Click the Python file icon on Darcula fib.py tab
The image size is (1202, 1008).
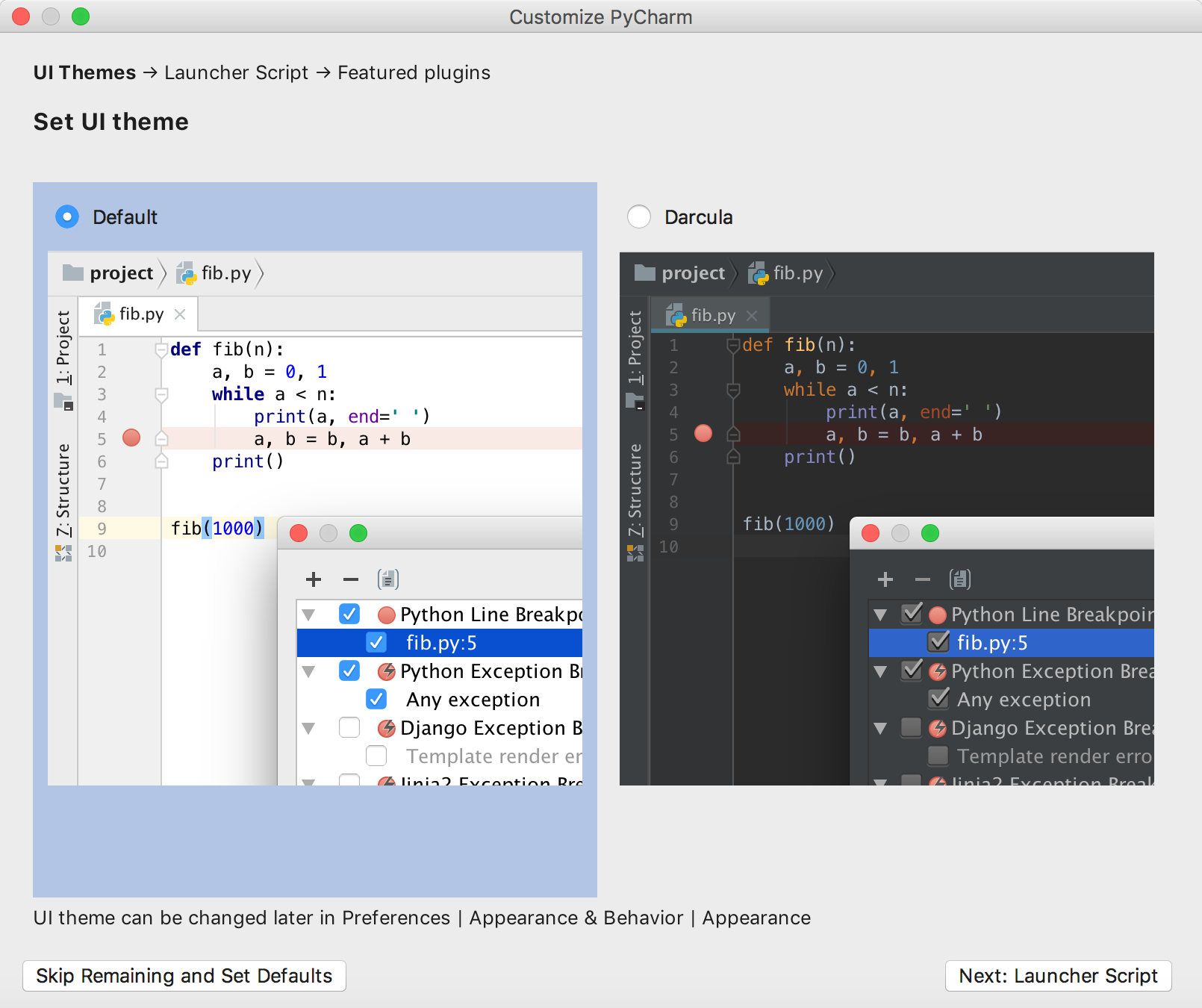tap(676, 315)
